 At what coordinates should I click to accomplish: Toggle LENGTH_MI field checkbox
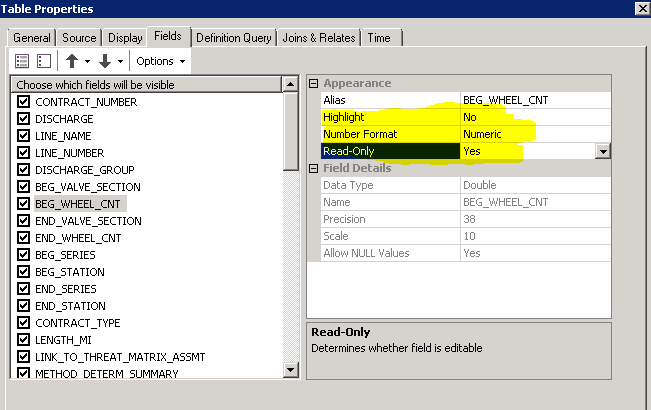[24, 340]
